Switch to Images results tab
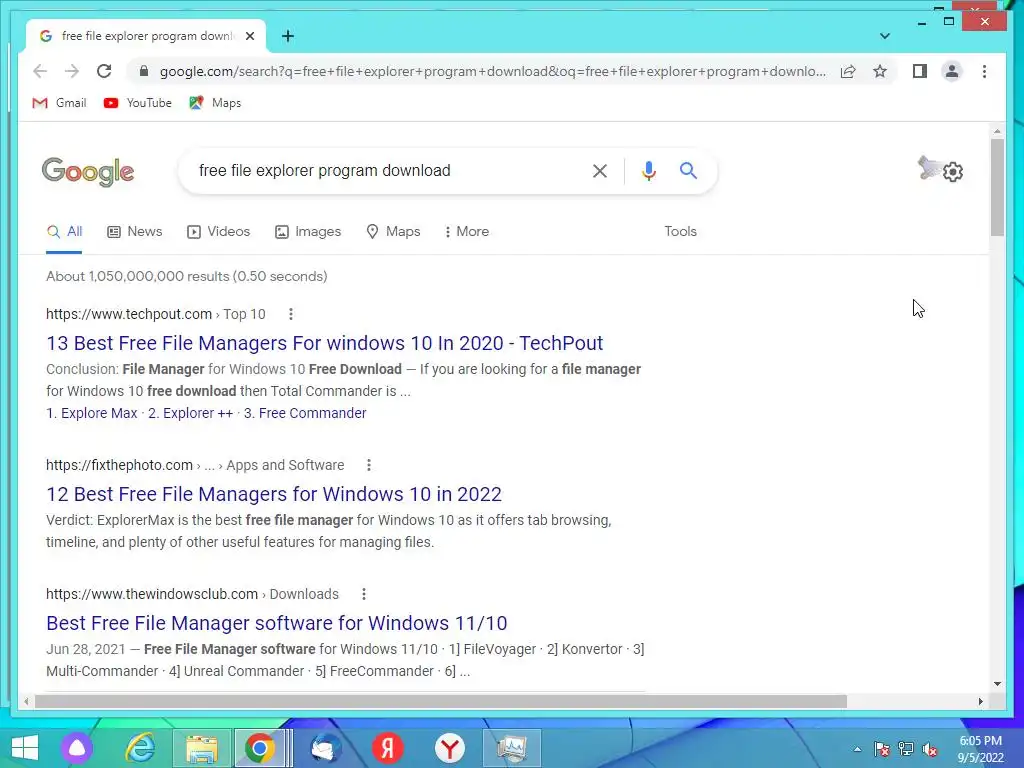This screenshot has height=768, width=1024. coord(308,232)
